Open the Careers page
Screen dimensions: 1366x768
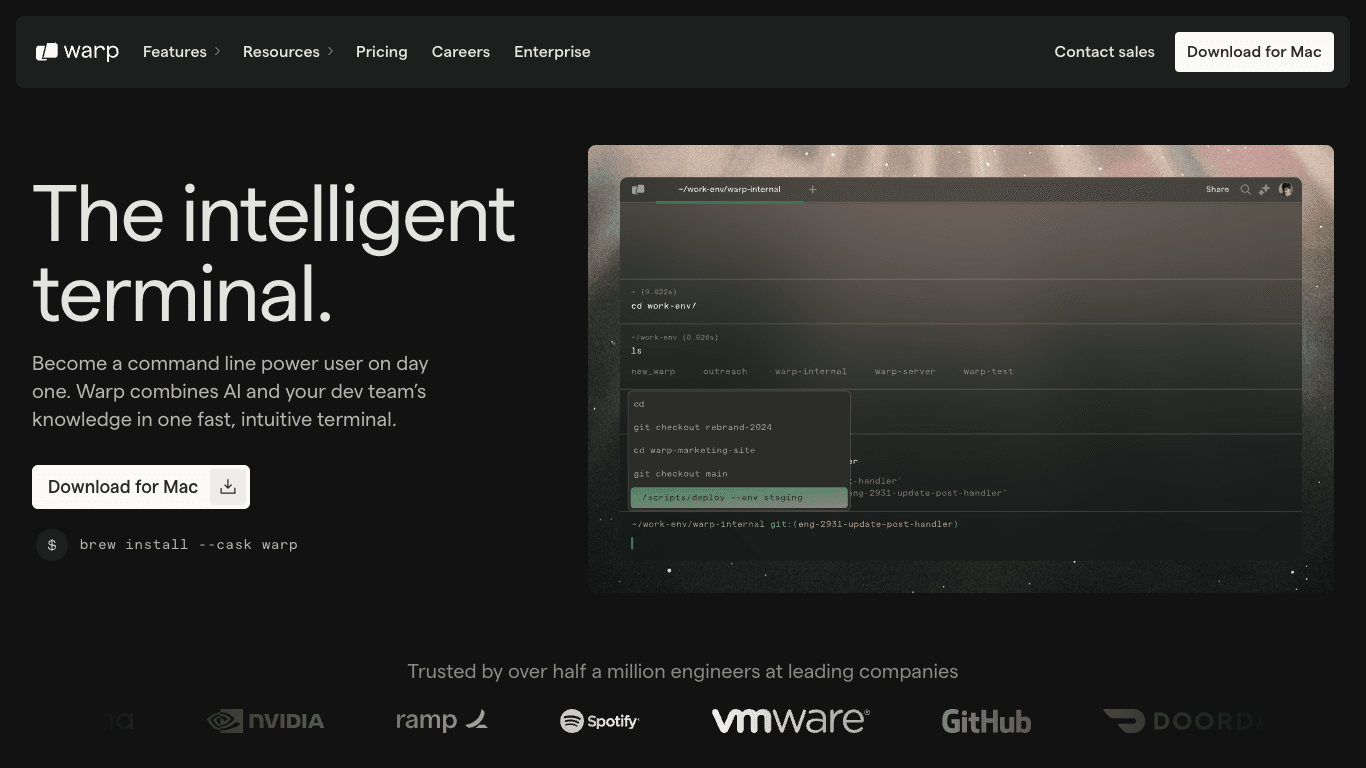(461, 52)
